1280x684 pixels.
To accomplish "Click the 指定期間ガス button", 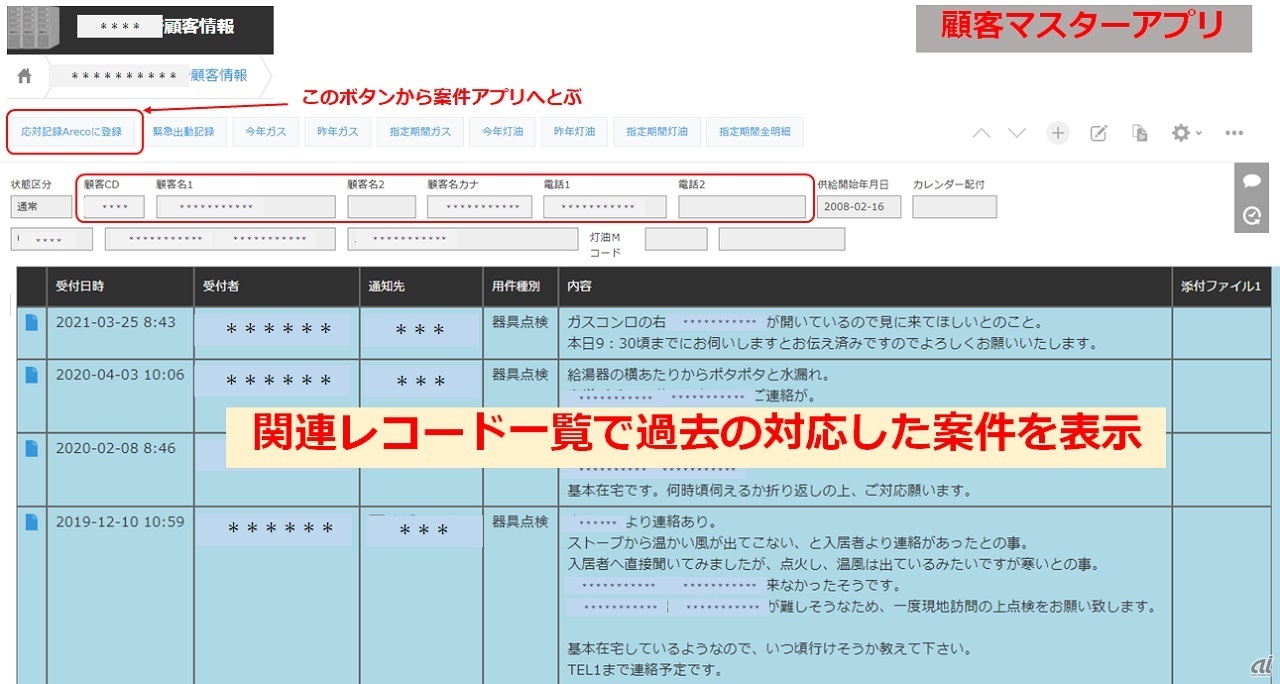I will [420, 132].
